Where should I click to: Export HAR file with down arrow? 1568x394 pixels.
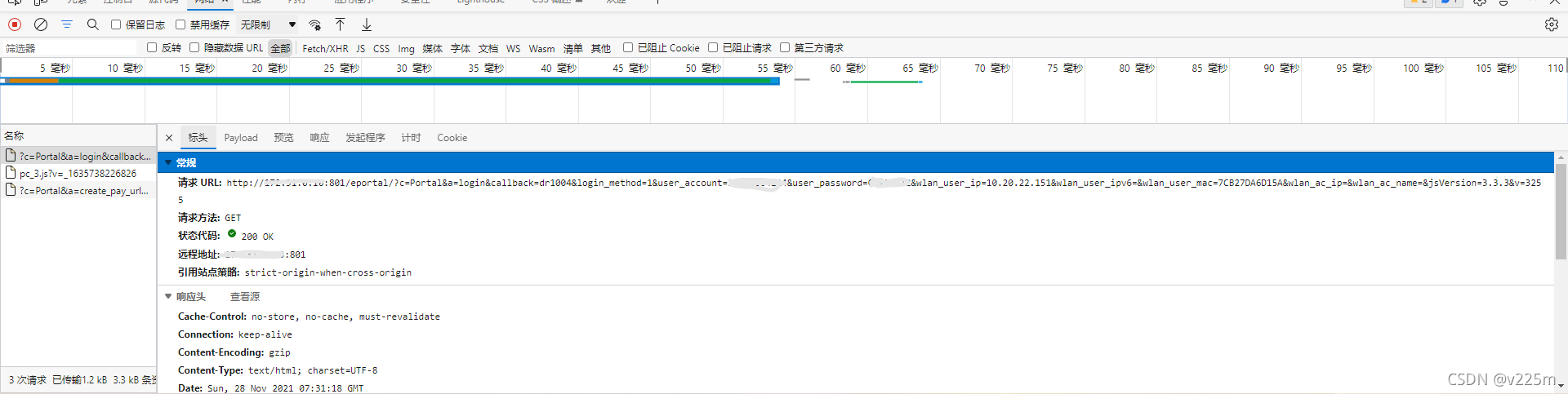[x=367, y=24]
